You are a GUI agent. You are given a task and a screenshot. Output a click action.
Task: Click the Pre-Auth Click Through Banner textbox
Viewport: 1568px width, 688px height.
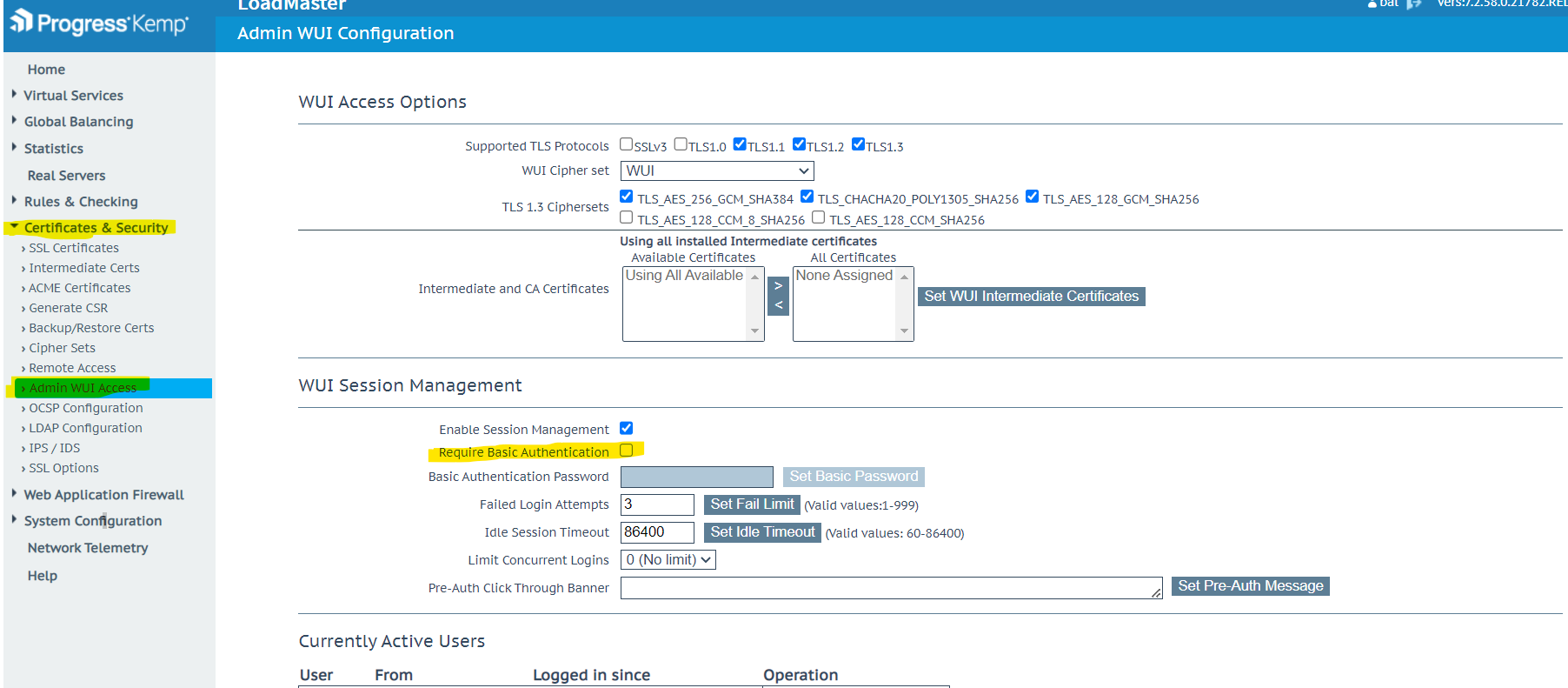[x=892, y=588]
